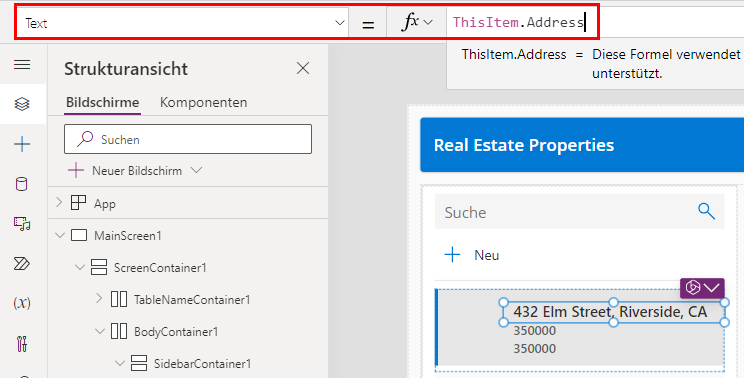
Task: Click the plus icon beside Neu
Action: (452, 255)
